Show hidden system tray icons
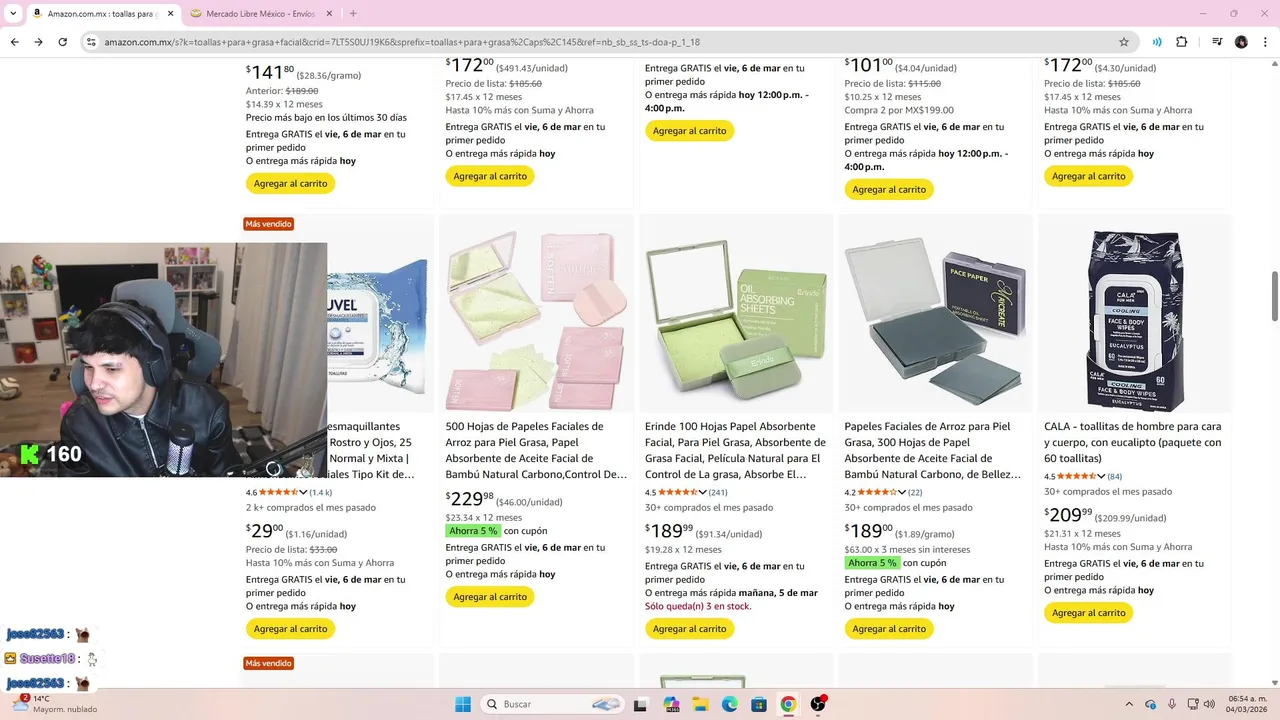Viewport: 1280px width, 720px height. coord(1129,704)
